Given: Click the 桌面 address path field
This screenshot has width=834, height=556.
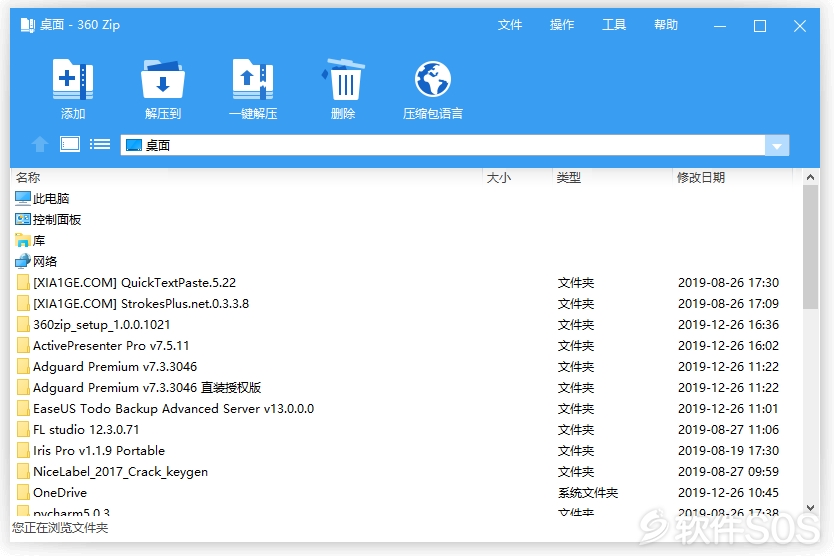Looking at the screenshot, I should 443,145.
